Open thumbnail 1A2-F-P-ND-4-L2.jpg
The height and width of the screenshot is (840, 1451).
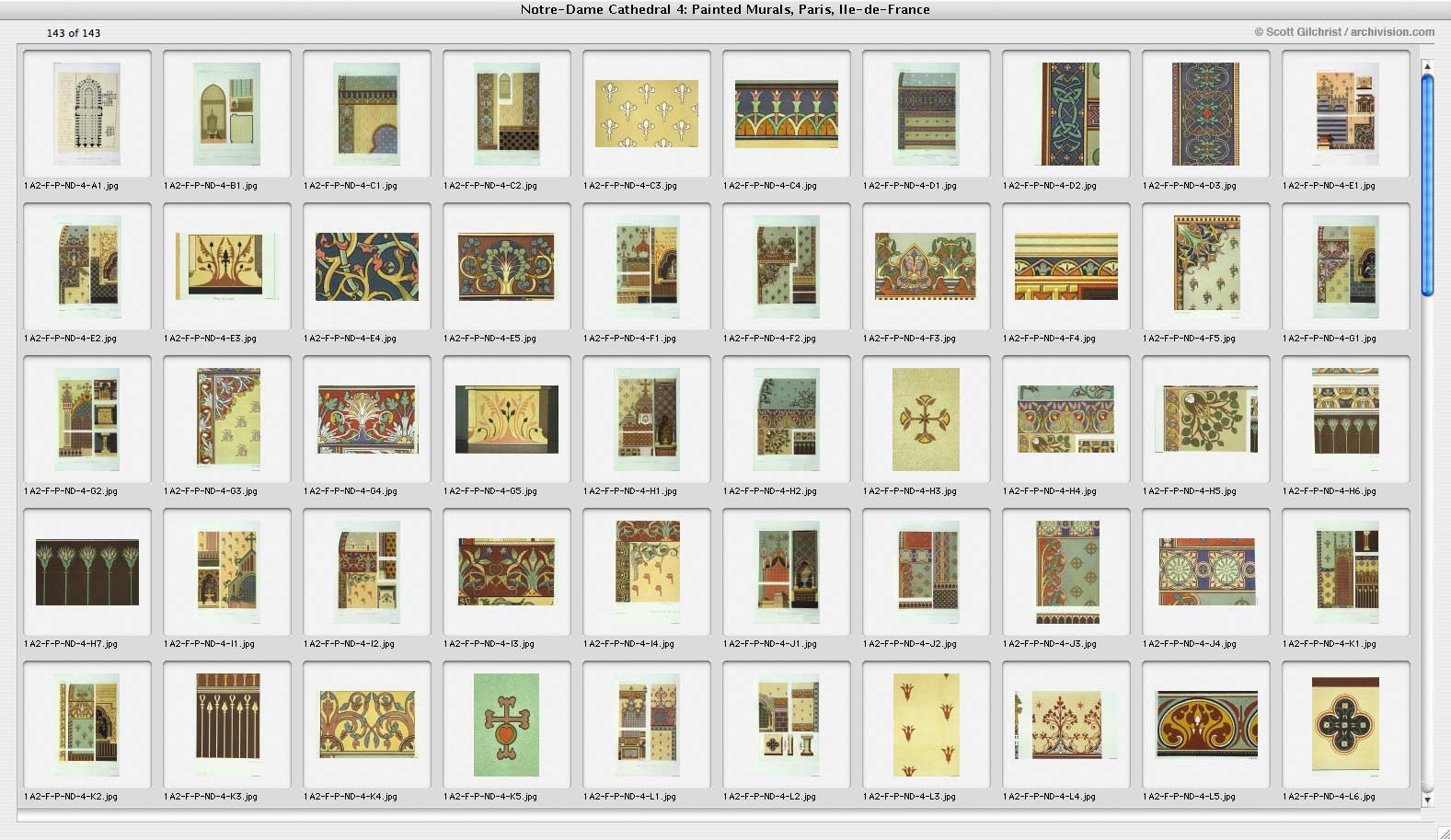787,724
